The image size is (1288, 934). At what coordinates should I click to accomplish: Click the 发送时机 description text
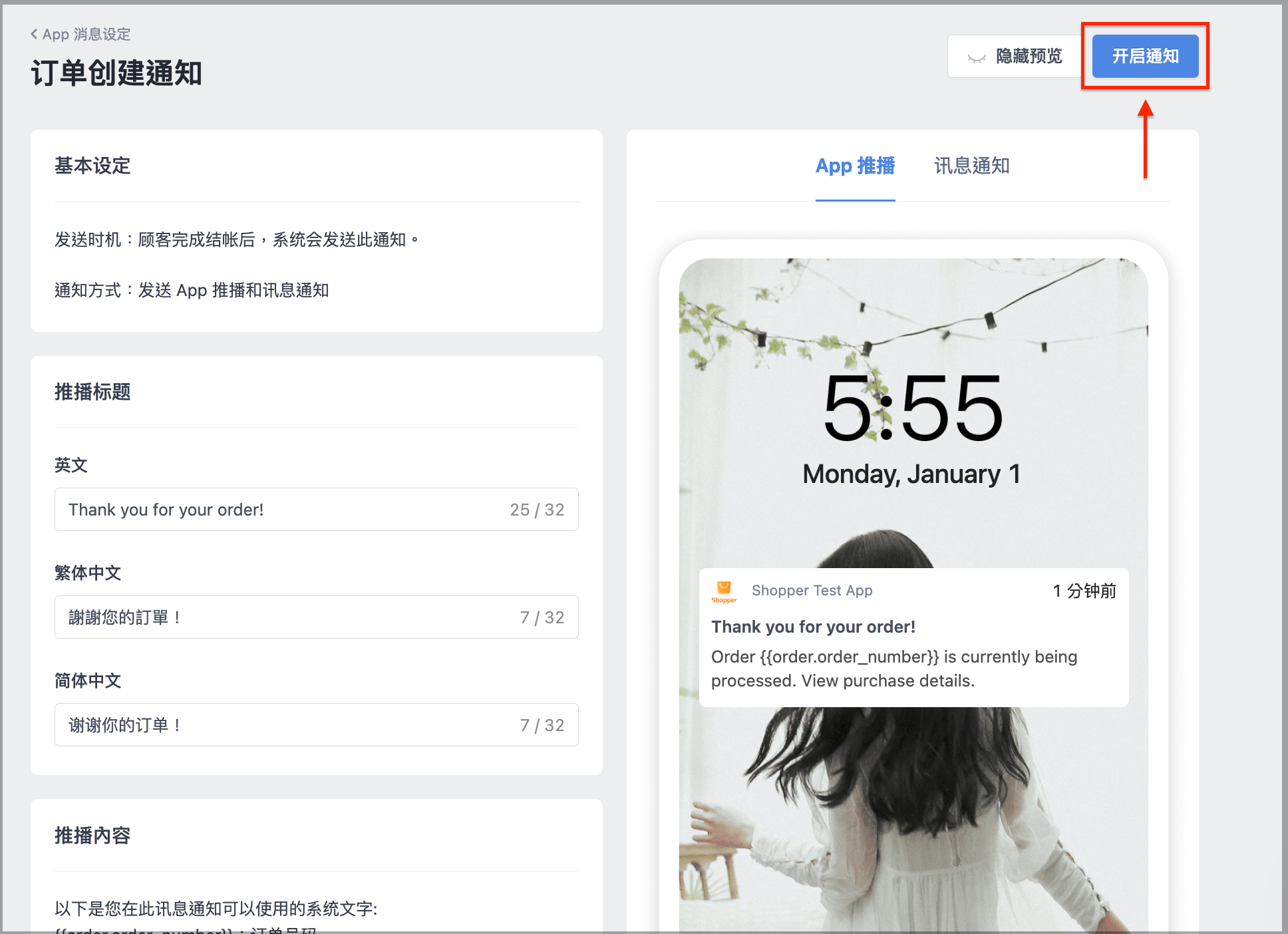pos(237,239)
